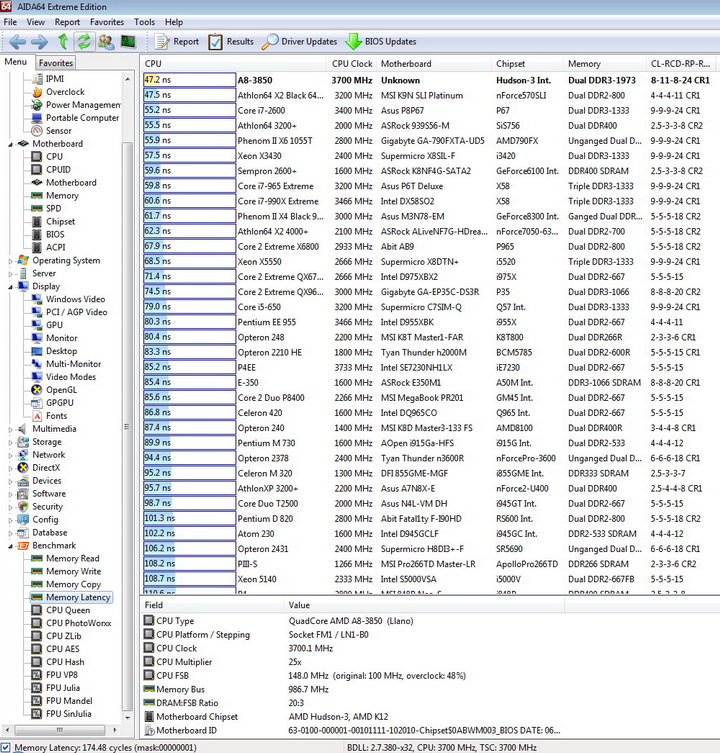This screenshot has height=753, width=720.
Task: Click the green monitor graph toolbar icon
Action: coord(128,42)
